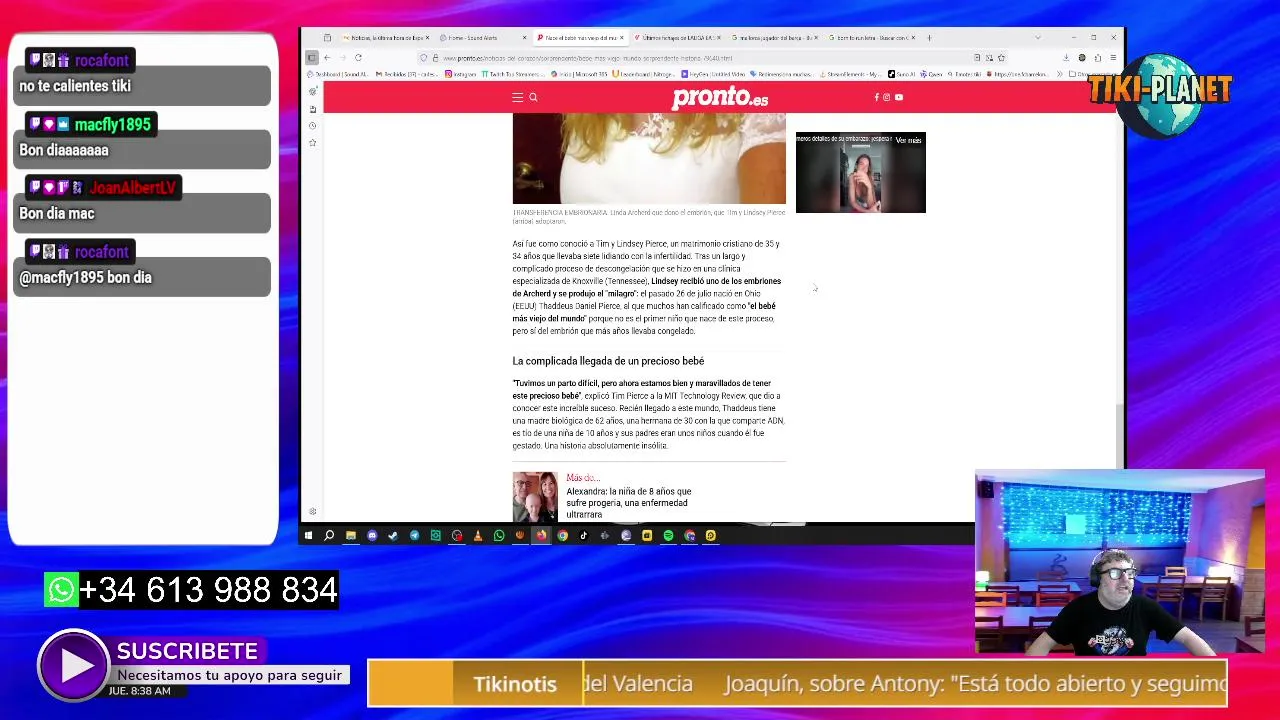Click chat username JoanAlbertLV
1280x720 pixels.
coord(132,188)
